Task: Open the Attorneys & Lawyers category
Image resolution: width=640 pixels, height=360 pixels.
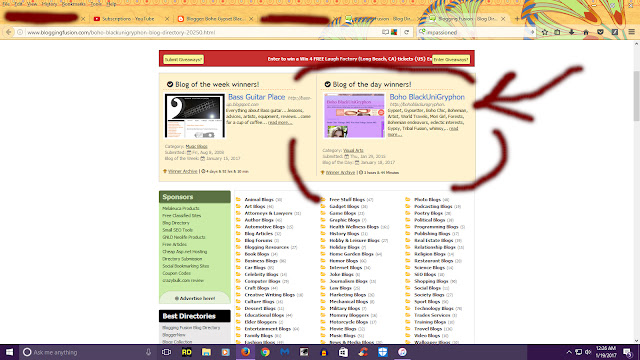Action: pyautogui.click(x=268, y=213)
